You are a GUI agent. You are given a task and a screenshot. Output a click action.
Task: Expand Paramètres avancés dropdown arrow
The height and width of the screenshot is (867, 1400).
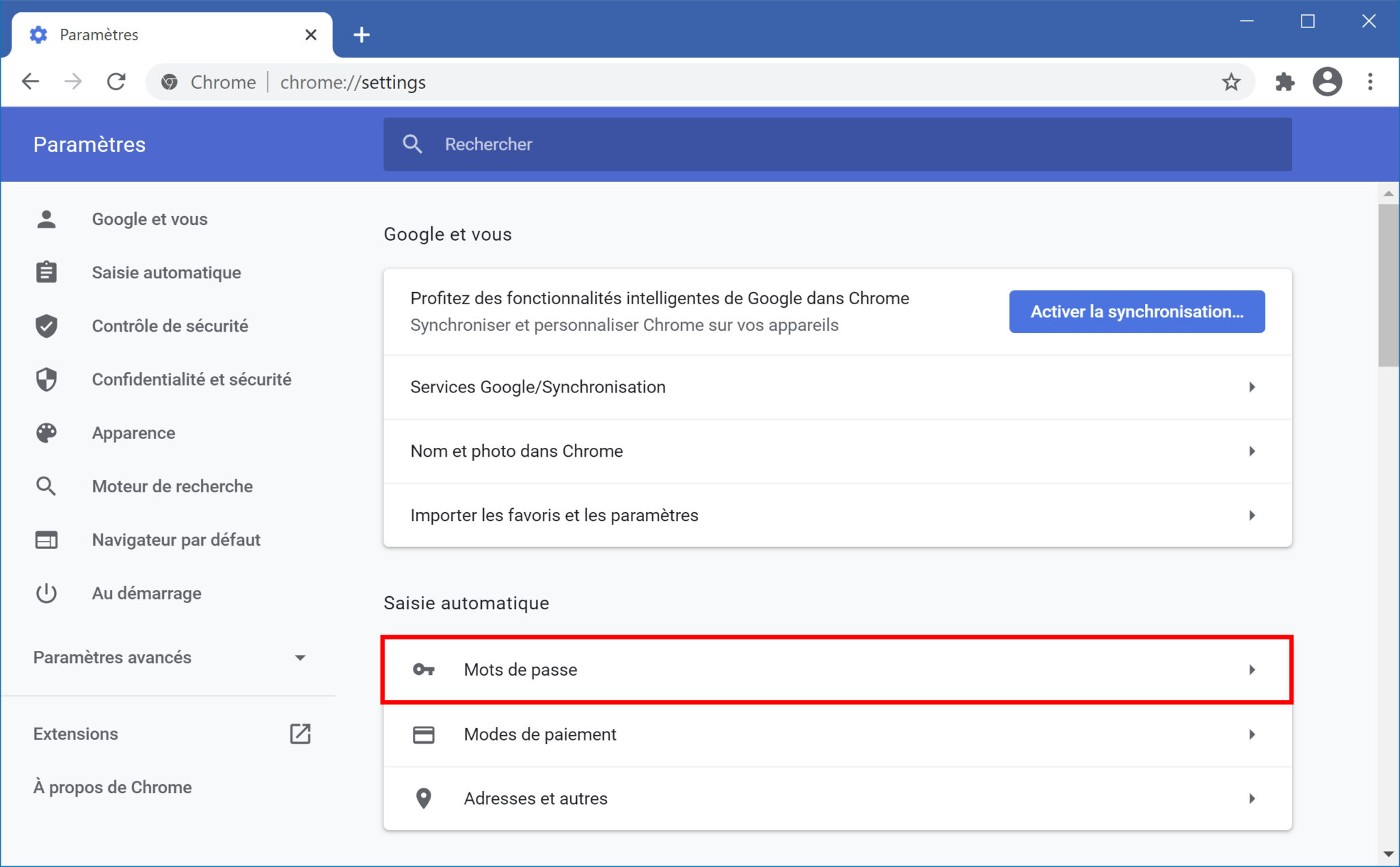299,658
